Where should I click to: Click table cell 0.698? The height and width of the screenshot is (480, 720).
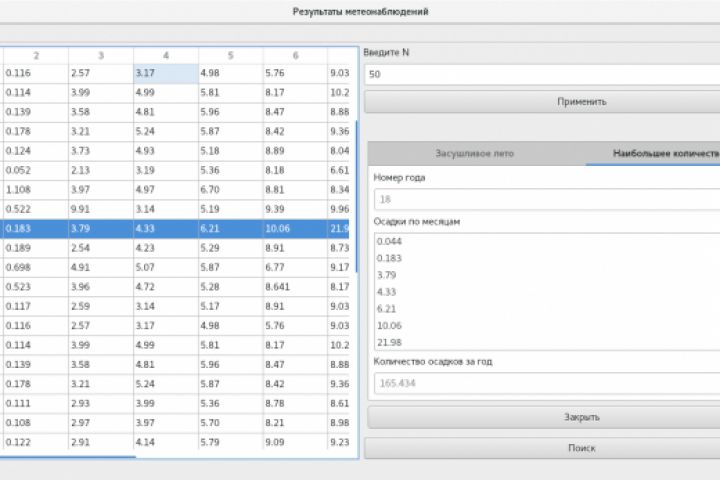coord(36,267)
